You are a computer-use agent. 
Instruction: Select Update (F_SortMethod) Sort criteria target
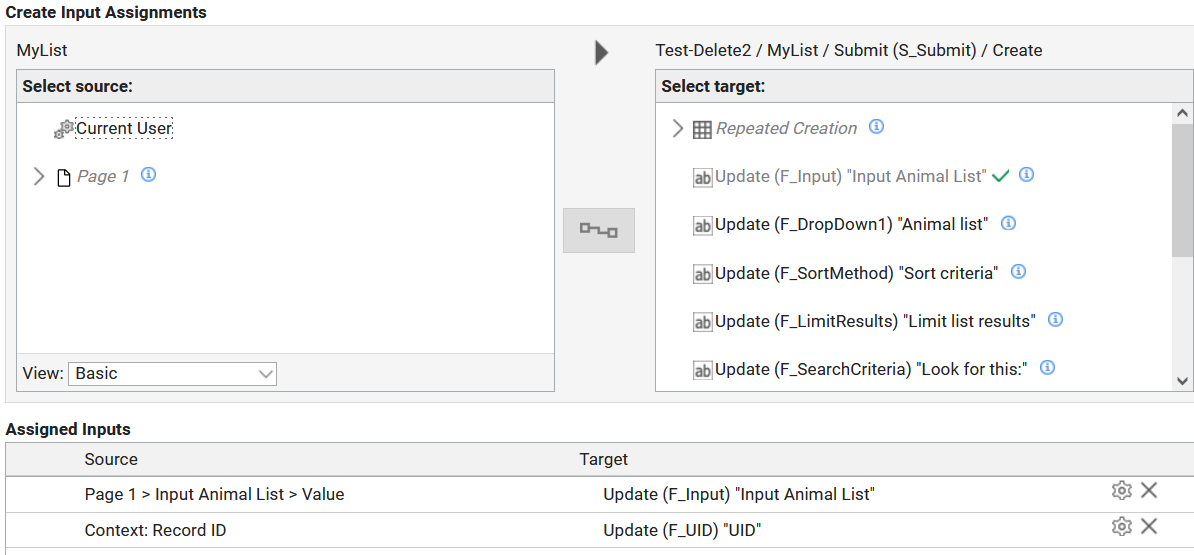[856, 273]
